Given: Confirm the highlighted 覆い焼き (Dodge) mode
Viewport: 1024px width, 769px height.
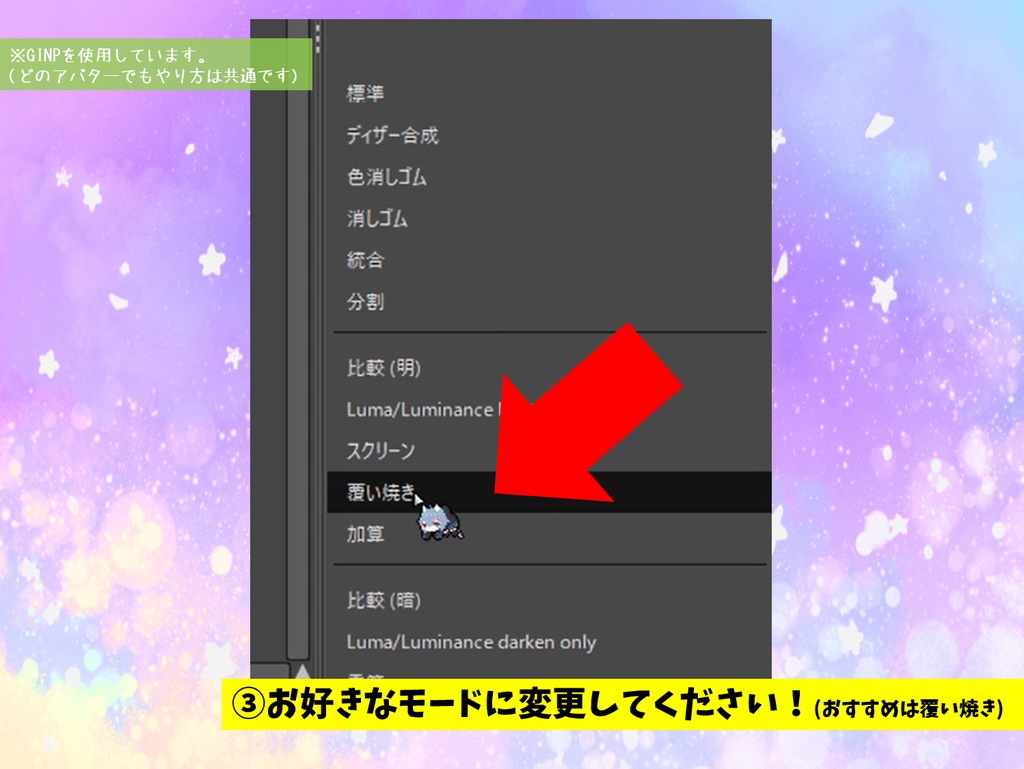Looking at the screenshot, I should (x=380, y=490).
